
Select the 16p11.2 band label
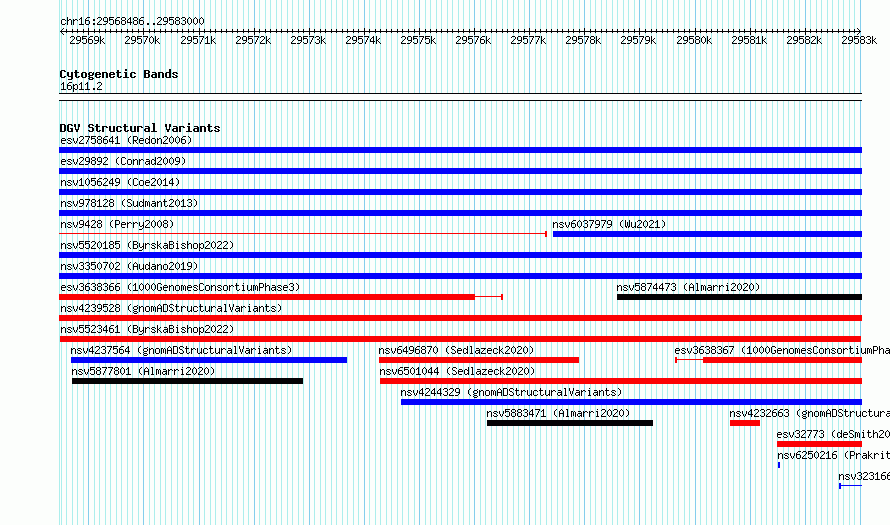pyautogui.click(x=81, y=86)
